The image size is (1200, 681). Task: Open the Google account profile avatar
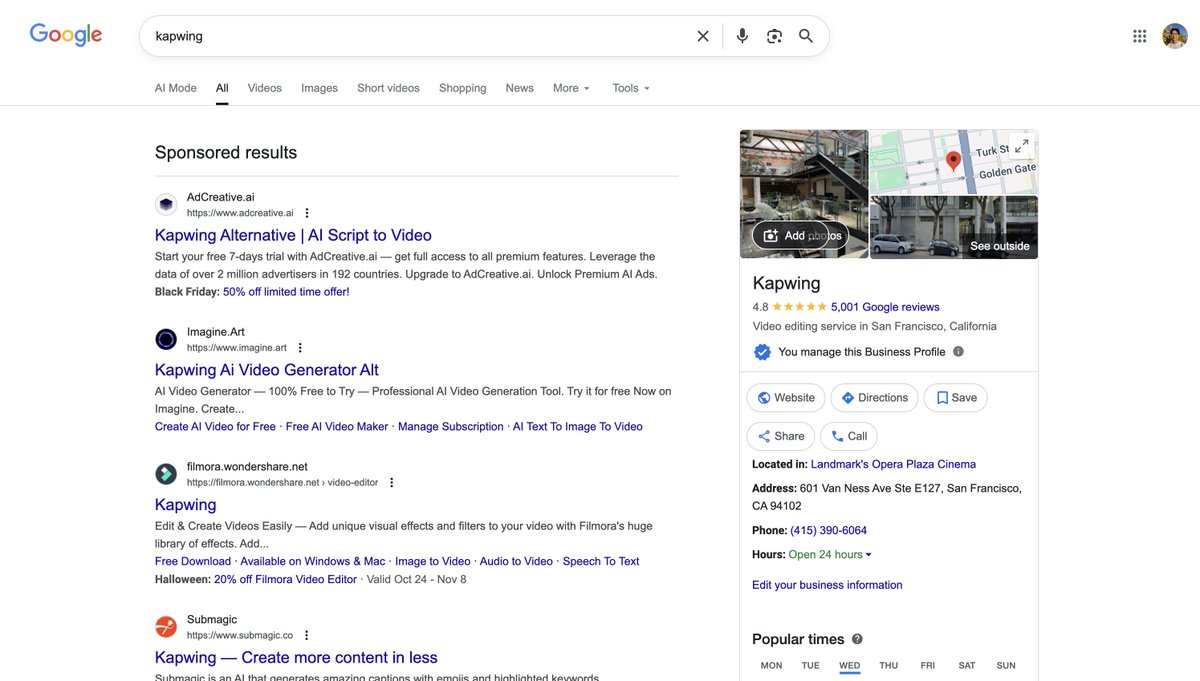(1175, 36)
